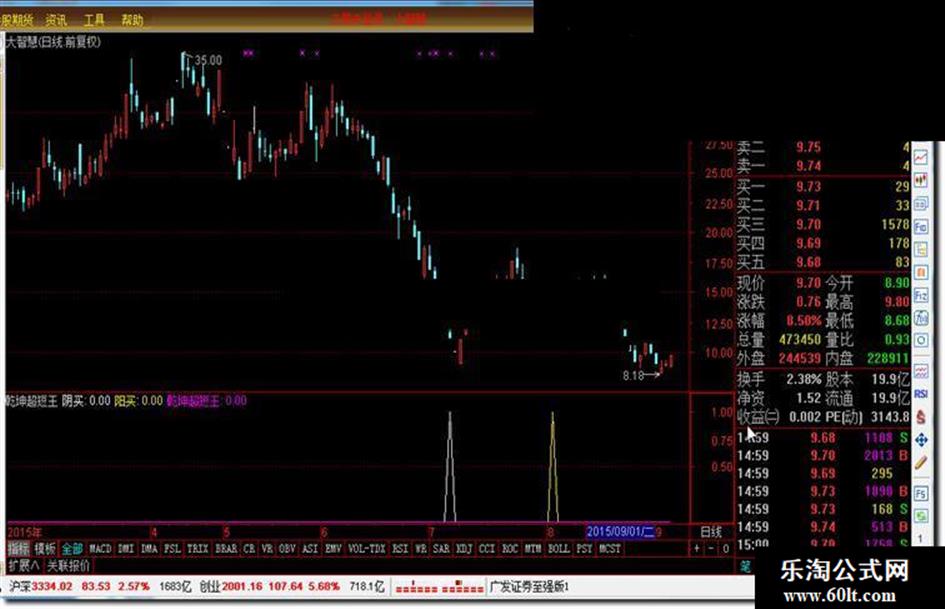
Task: Click the 笔 tab under tick list
Action: click(x=746, y=566)
